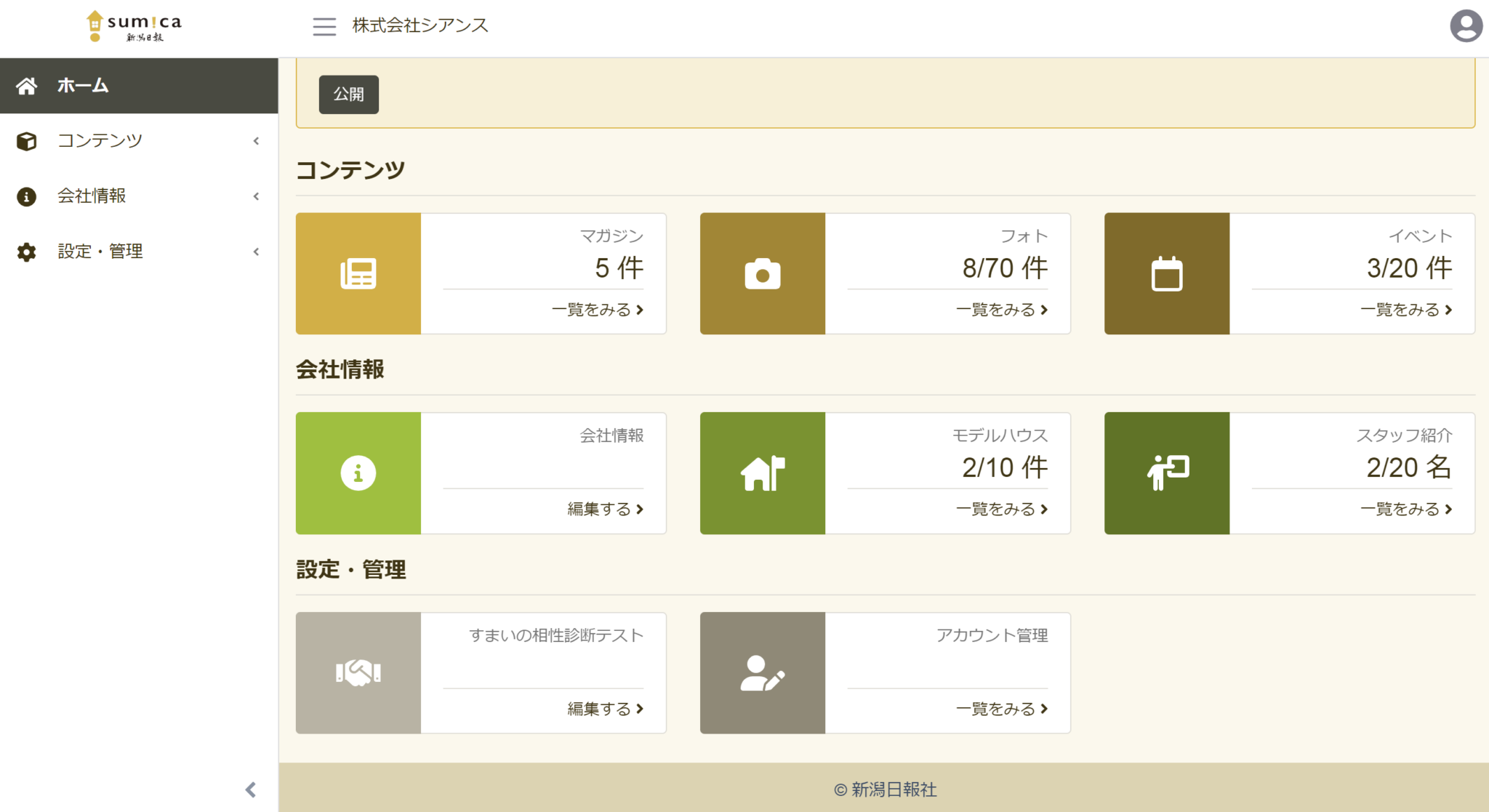Click the 会社情報 section heading
This screenshot has height=812, width=1489.
pyautogui.click(x=340, y=369)
